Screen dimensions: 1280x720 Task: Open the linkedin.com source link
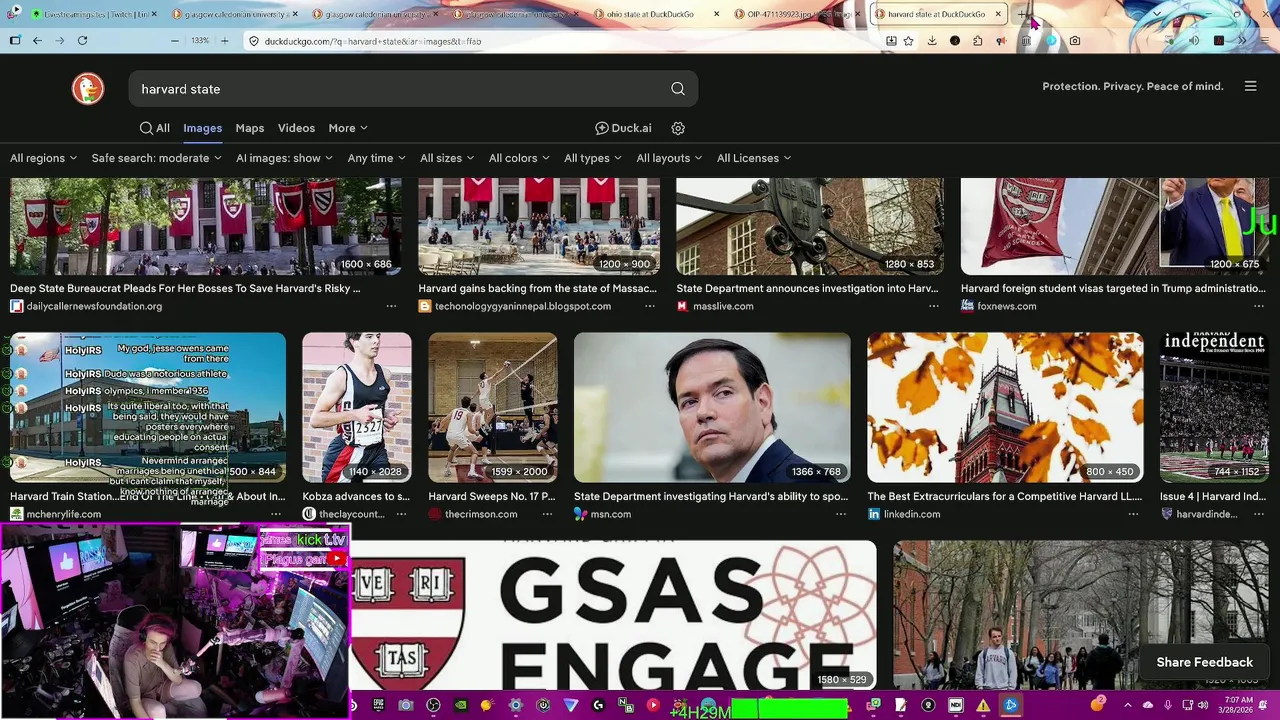(912, 514)
